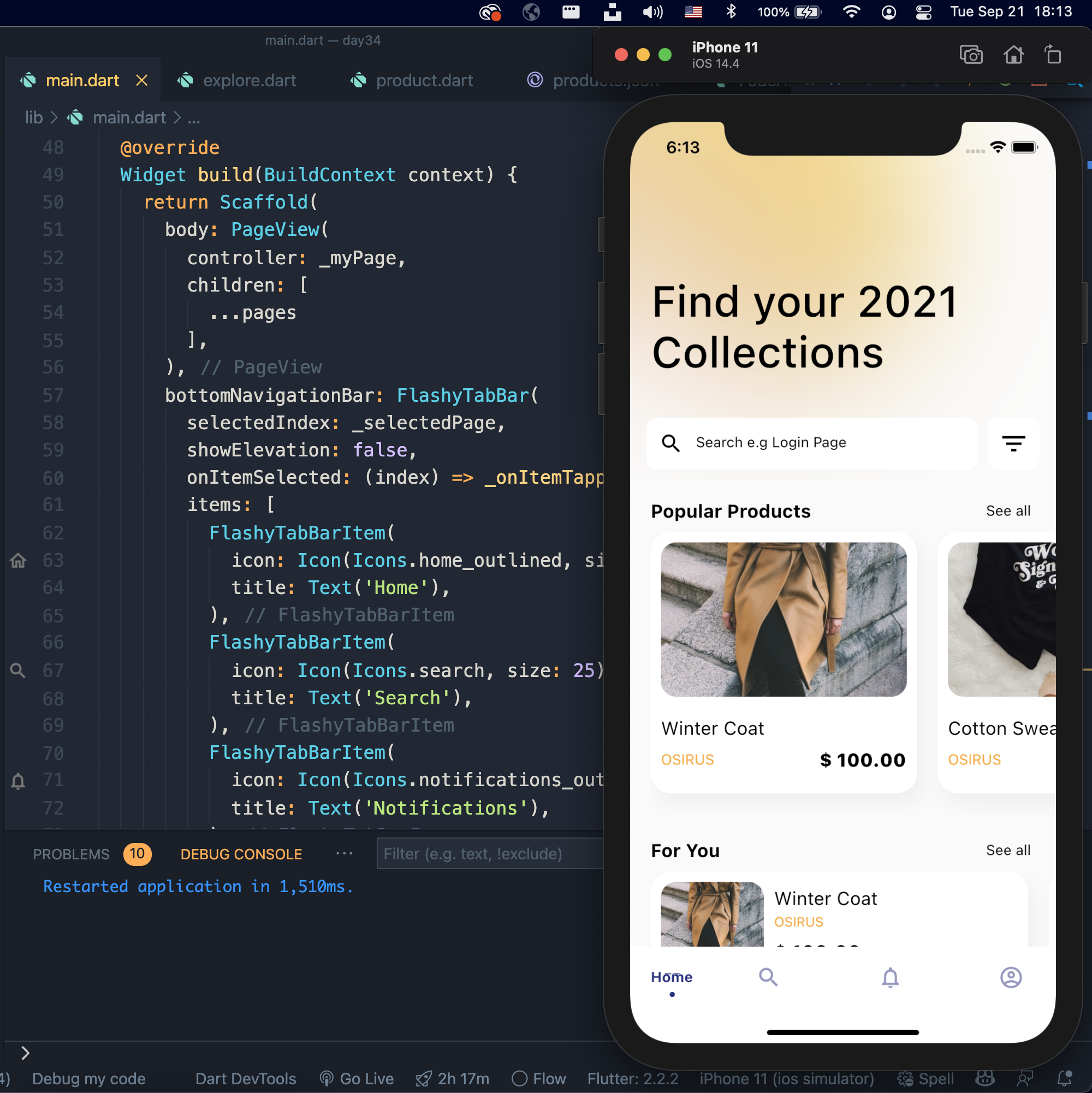Image resolution: width=1092 pixels, height=1093 pixels.
Task: Tap See all next to Popular Products
Action: [x=1008, y=511]
